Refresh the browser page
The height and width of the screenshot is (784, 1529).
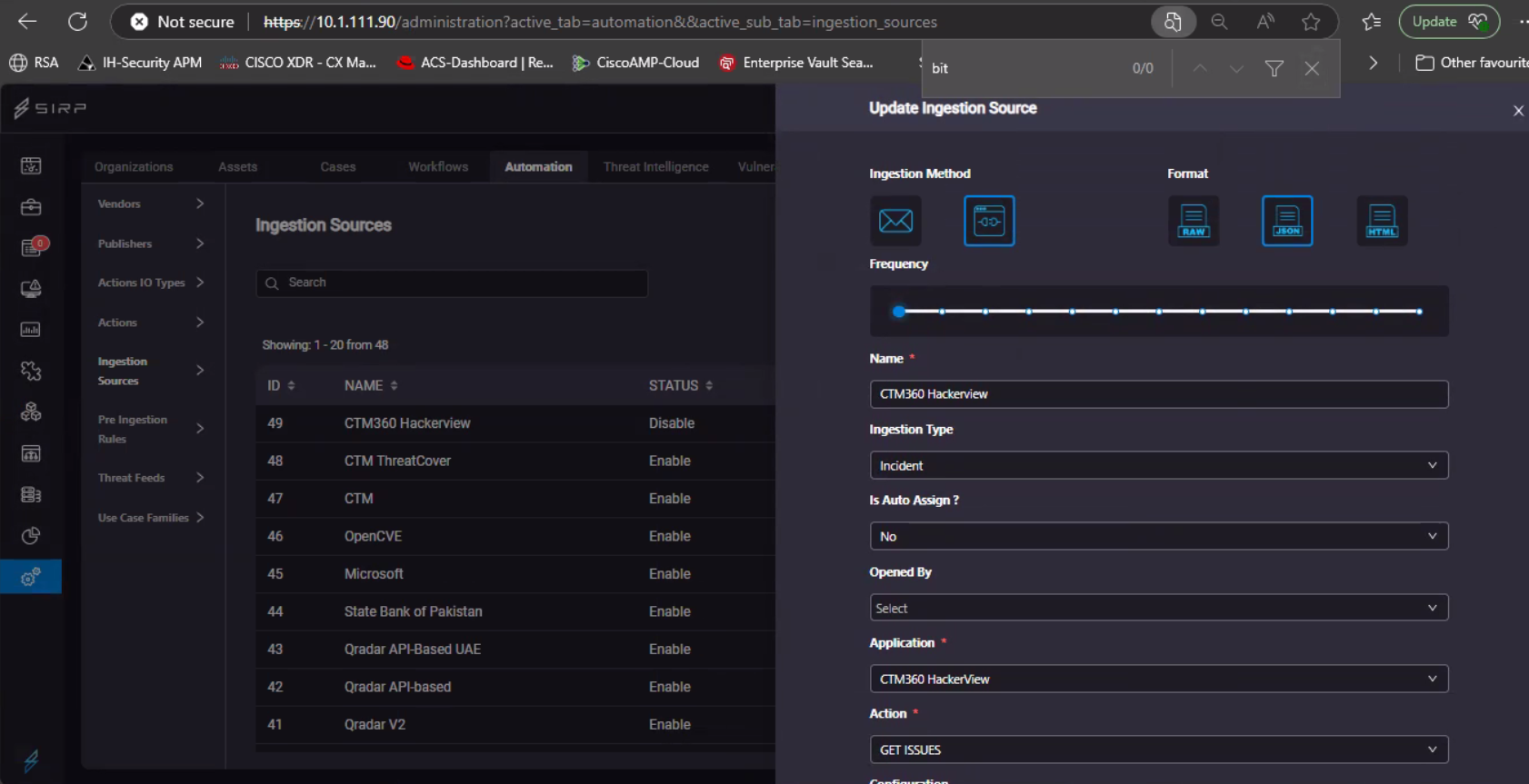coord(78,22)
